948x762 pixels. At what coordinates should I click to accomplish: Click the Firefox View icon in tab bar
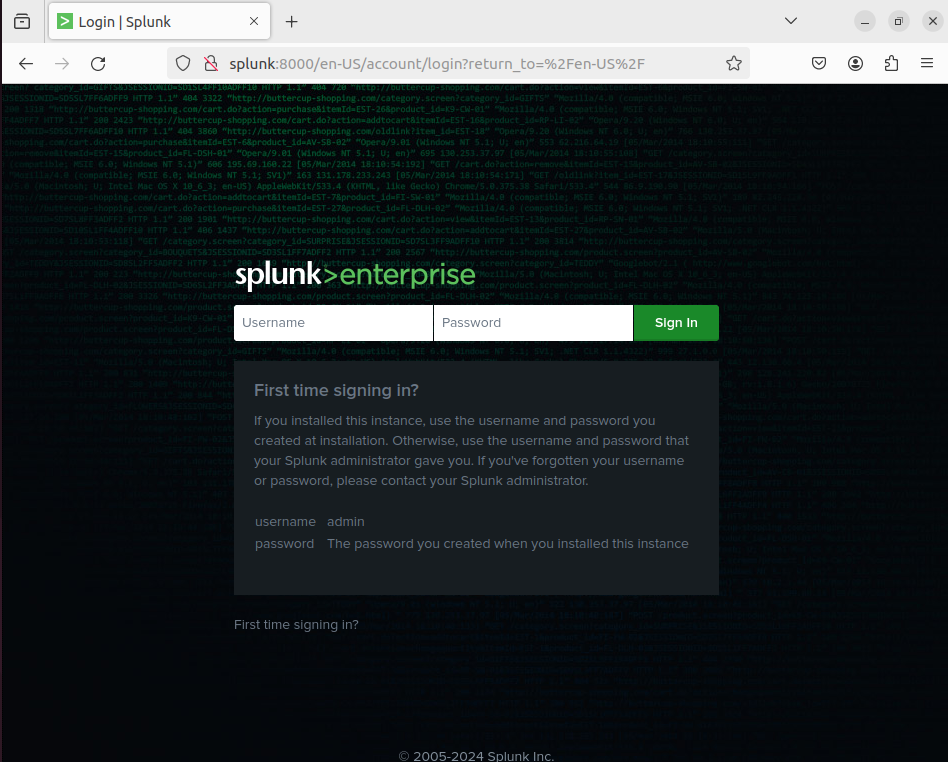(22, 21)
